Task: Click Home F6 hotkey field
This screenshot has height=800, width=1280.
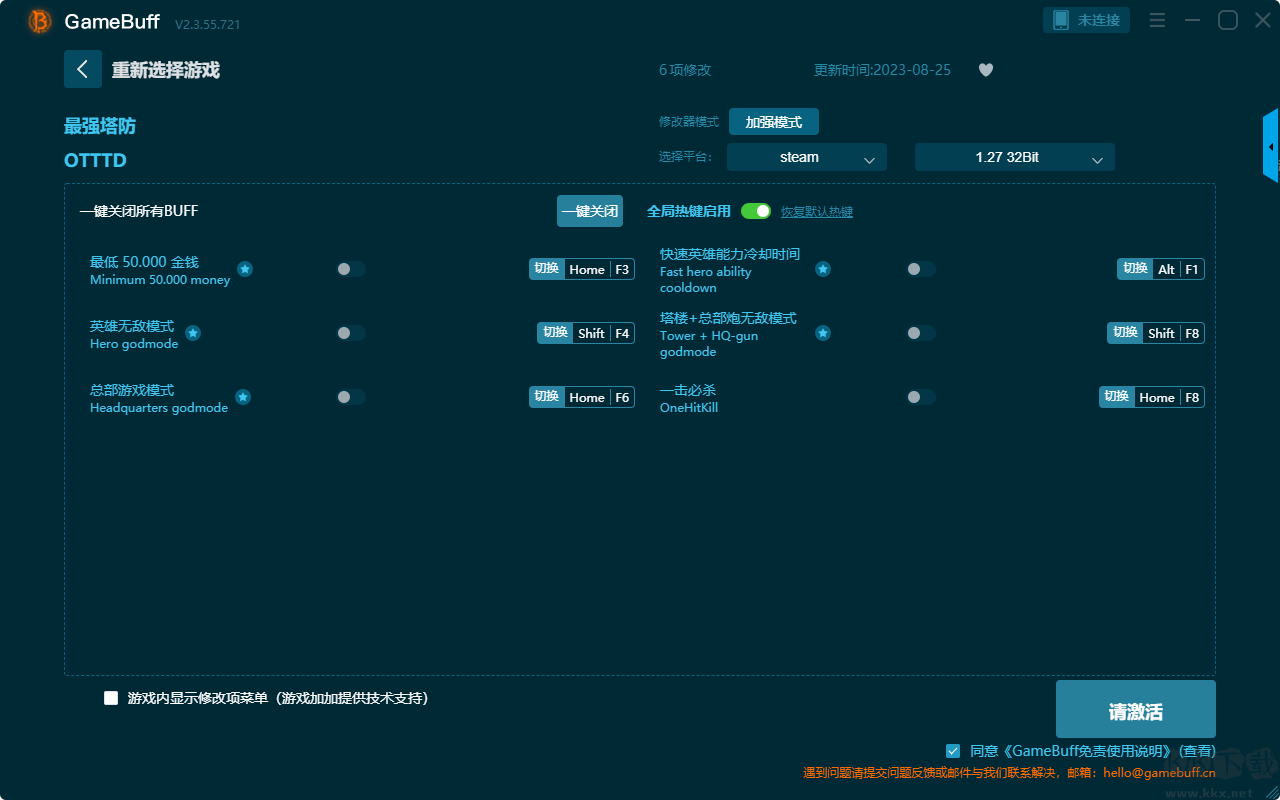Action: 599,397
